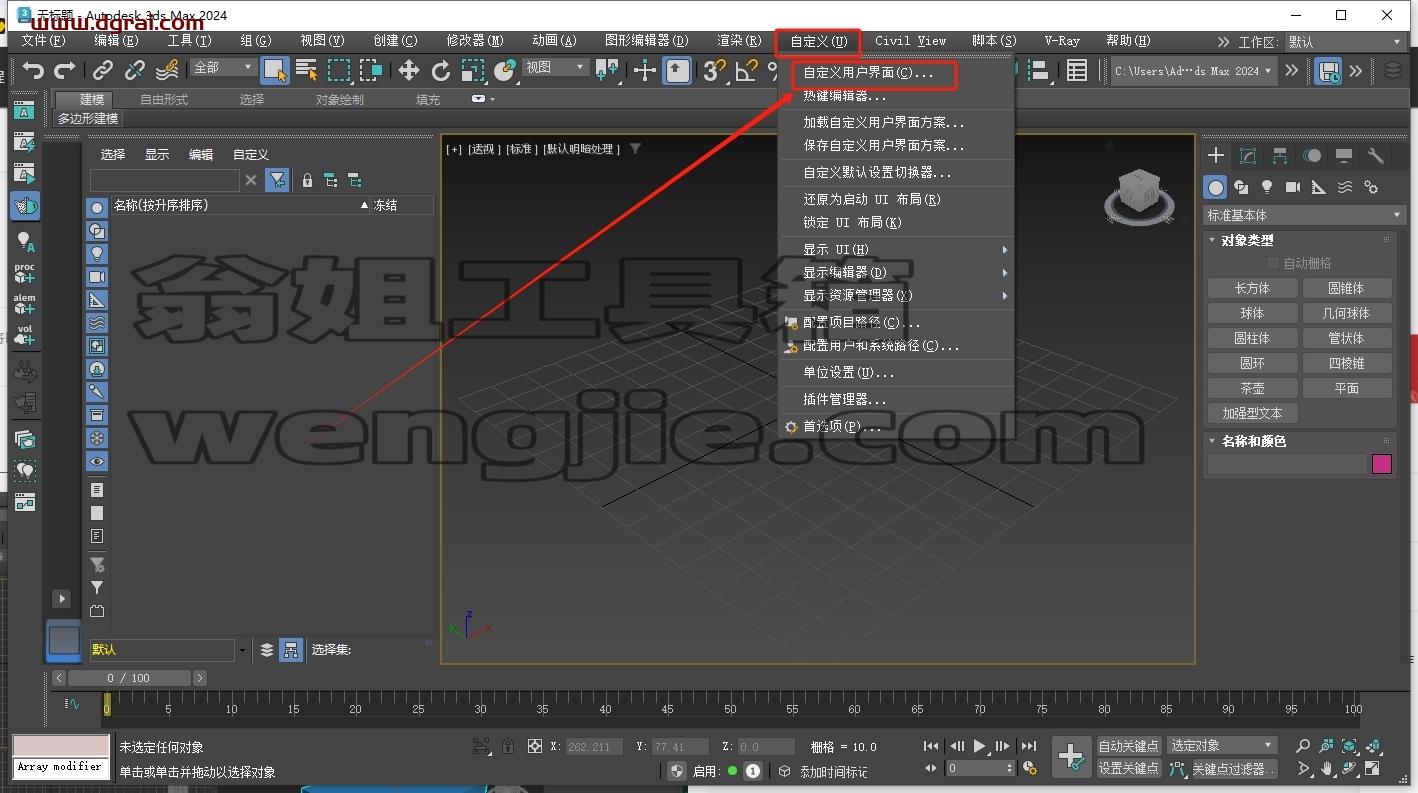
Task: Open the Hierarchy panel tab
Action: tap(1280, 156)
